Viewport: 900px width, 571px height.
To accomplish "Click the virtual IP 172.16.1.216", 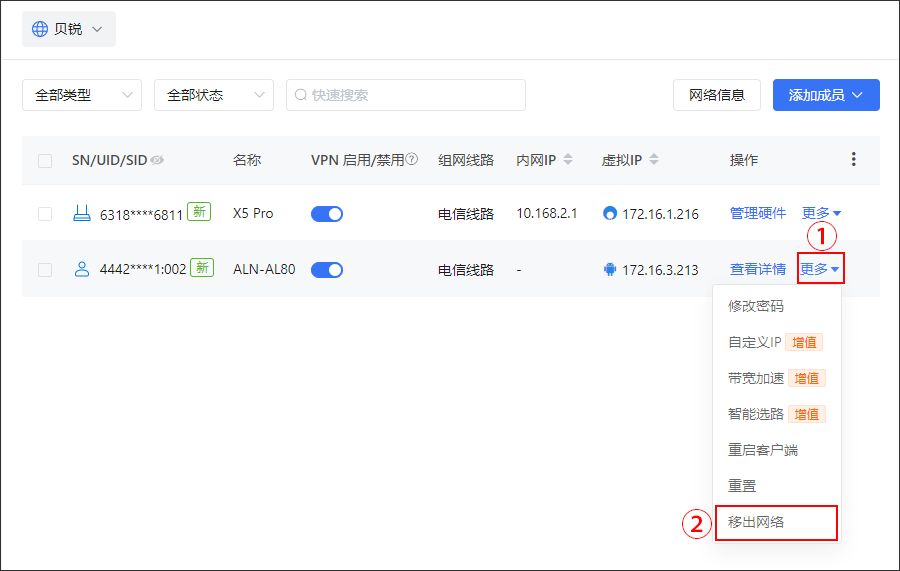I will [x=661, y=214].
